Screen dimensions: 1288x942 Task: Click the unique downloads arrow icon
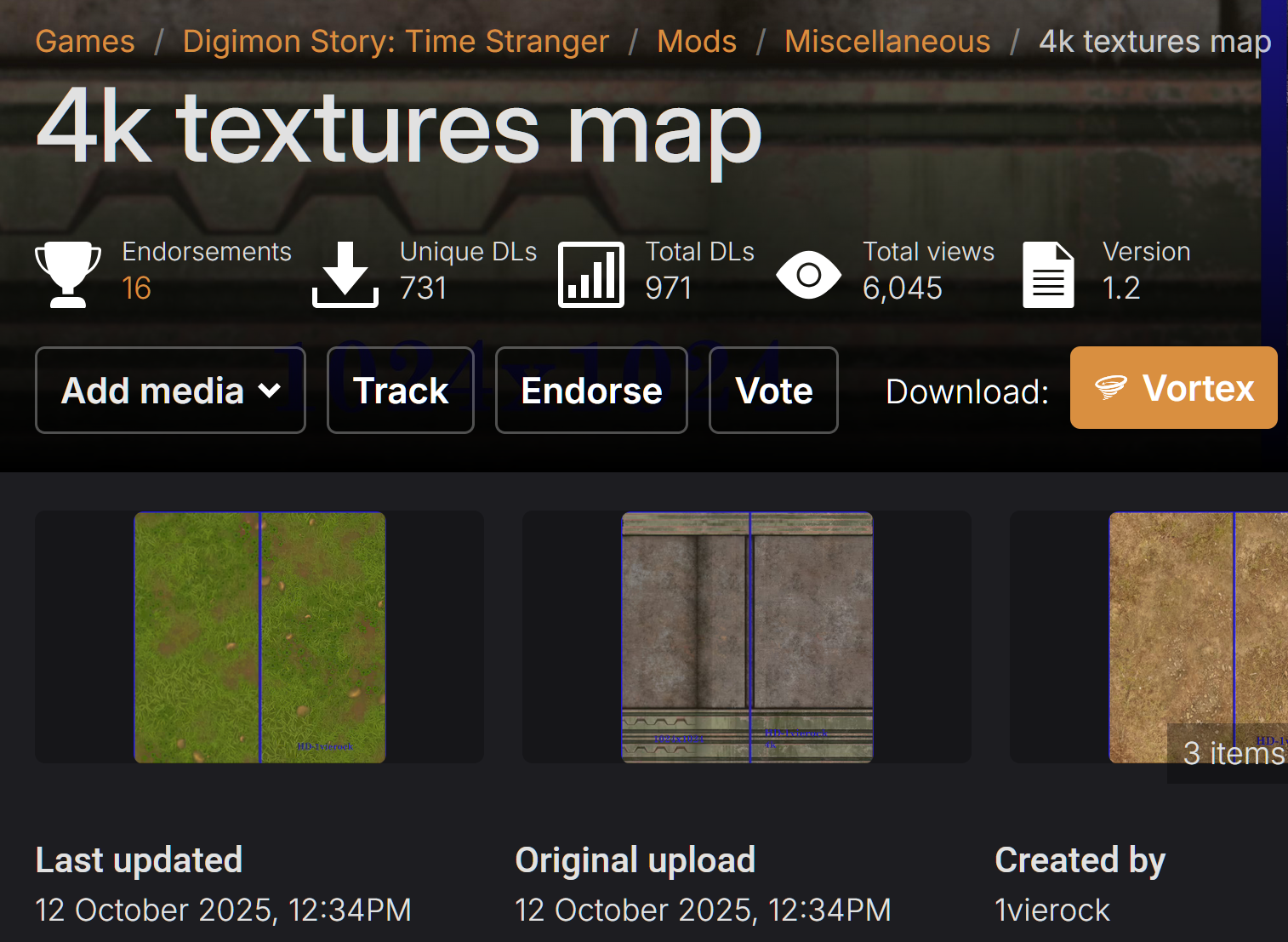click(x=345, y=274)
